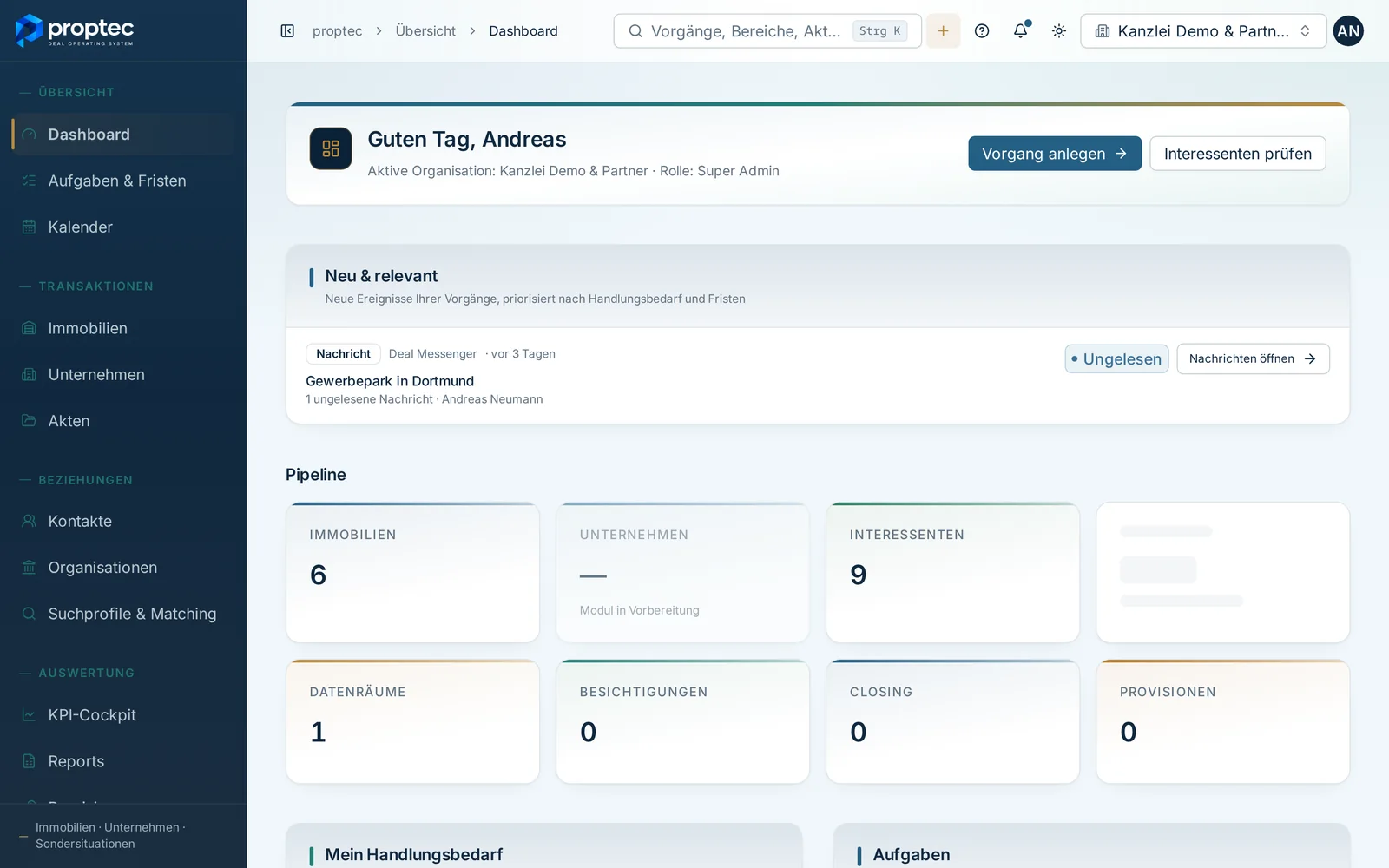The width and height of the screenshot is (1389, 868).
Task: Open the Unternehmen pipeline card
Action: 682,572
